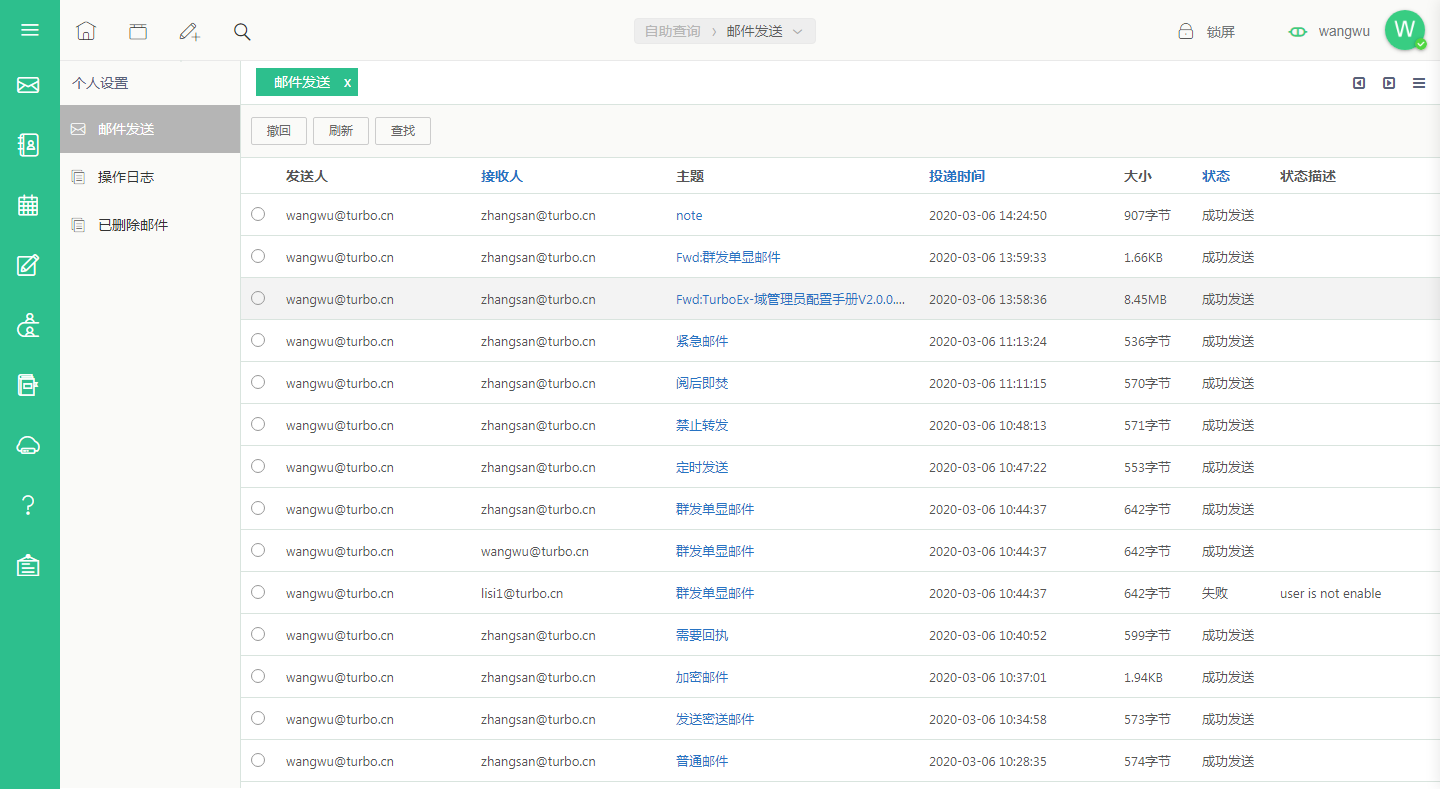Select radio button for lisi1@turbo.cn row
1440x789 pixels.
[258, 592]
